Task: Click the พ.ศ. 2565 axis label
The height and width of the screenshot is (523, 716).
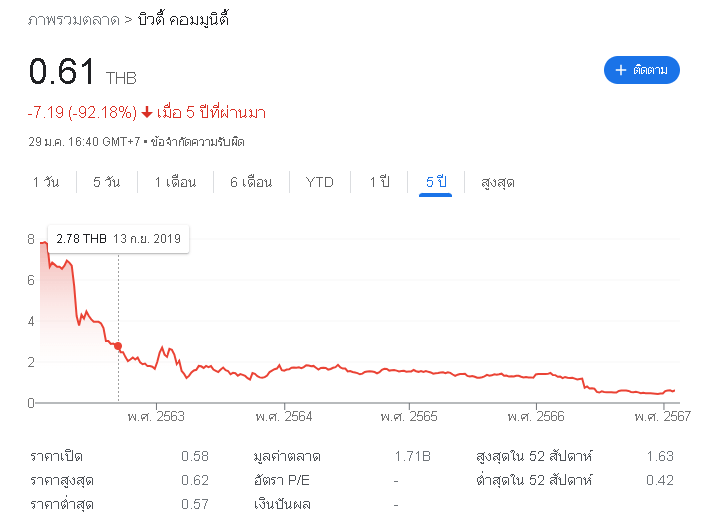Action: coord(410,416)
